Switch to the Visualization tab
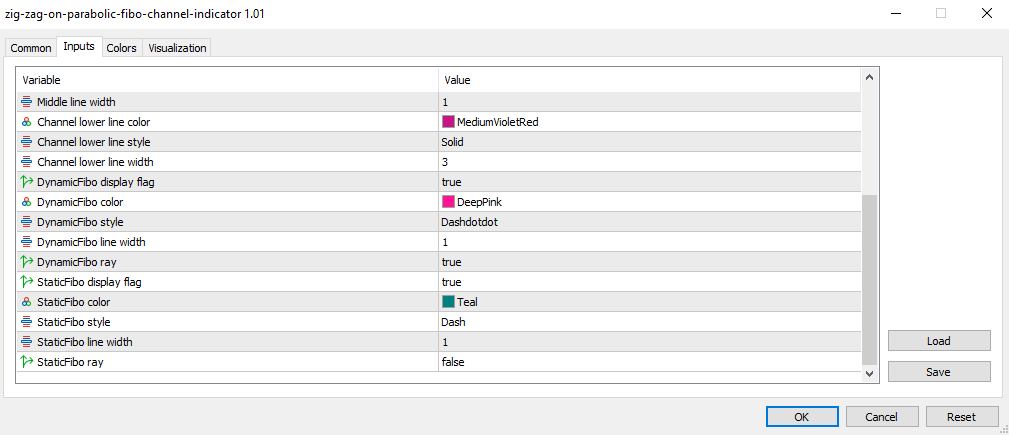Screen dimensions: 1009x435 177,48
